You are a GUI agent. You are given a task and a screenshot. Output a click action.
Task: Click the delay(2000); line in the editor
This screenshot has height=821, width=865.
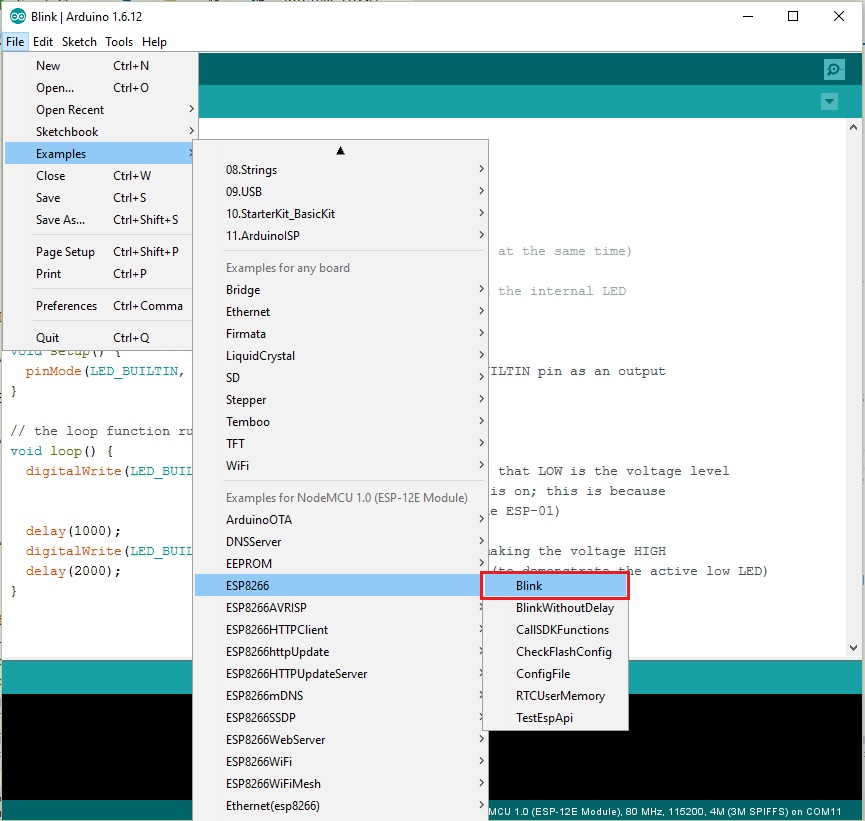tap(73, 571)
